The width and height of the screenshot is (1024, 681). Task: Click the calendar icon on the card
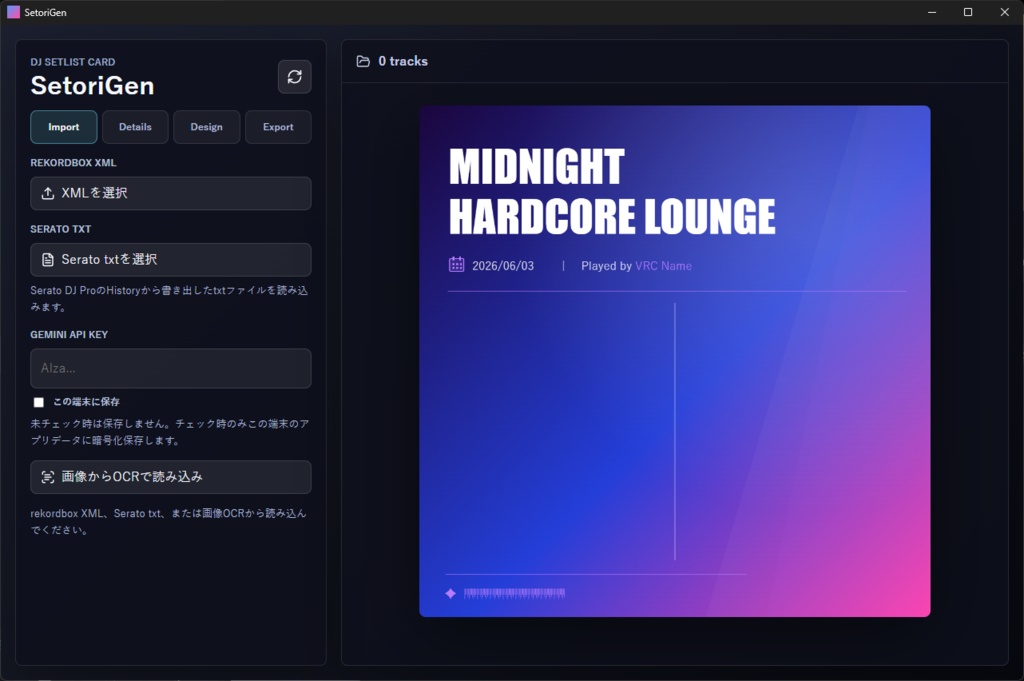pos(456,264)
